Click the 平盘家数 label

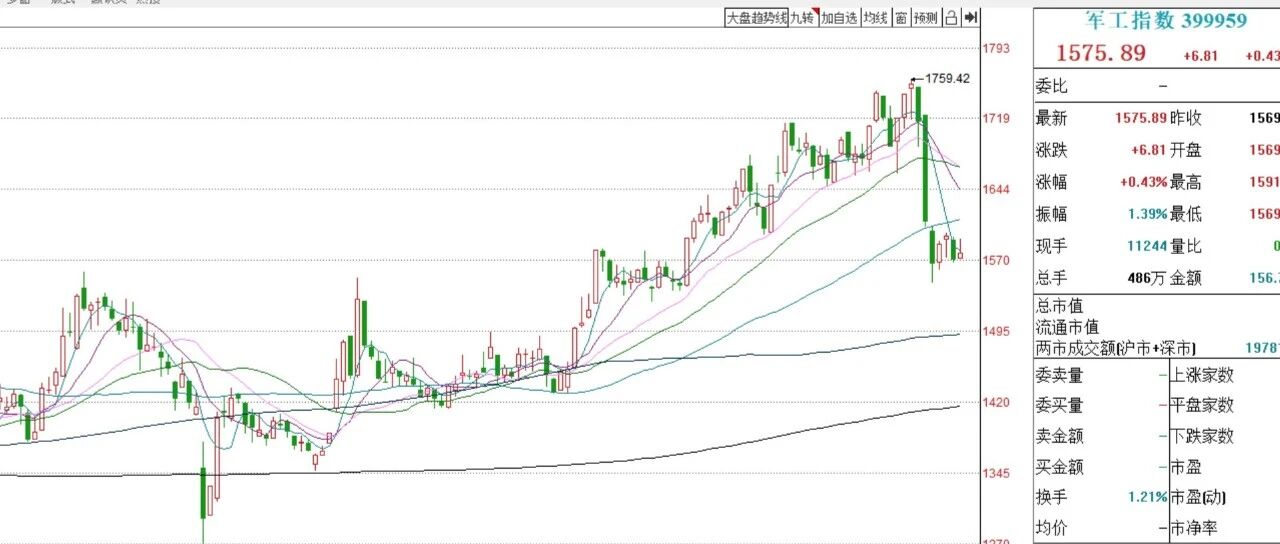click(x=1202, y=406)
